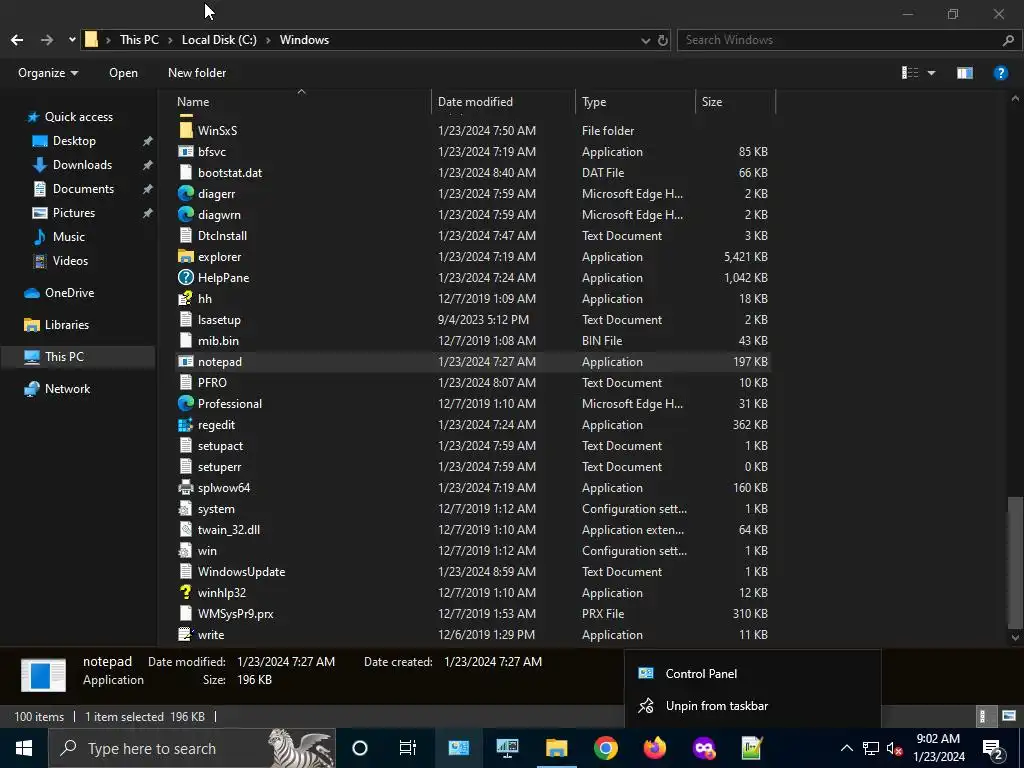Select OneDrive in the navigation pane
Screen dimensions: 1024x768
tap(69, 293)
